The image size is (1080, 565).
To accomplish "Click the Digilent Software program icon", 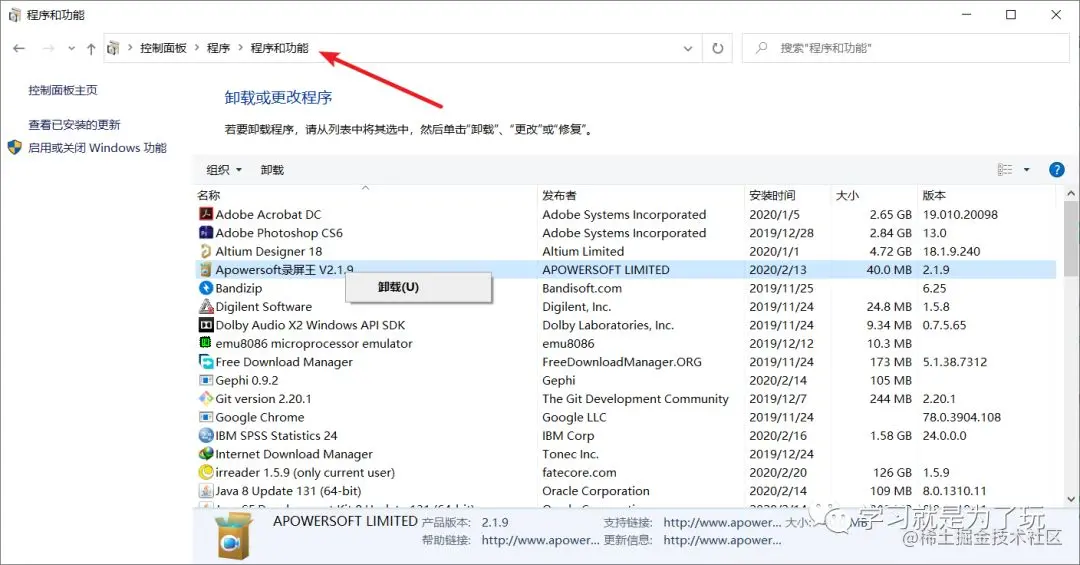I will pos(205,307).
